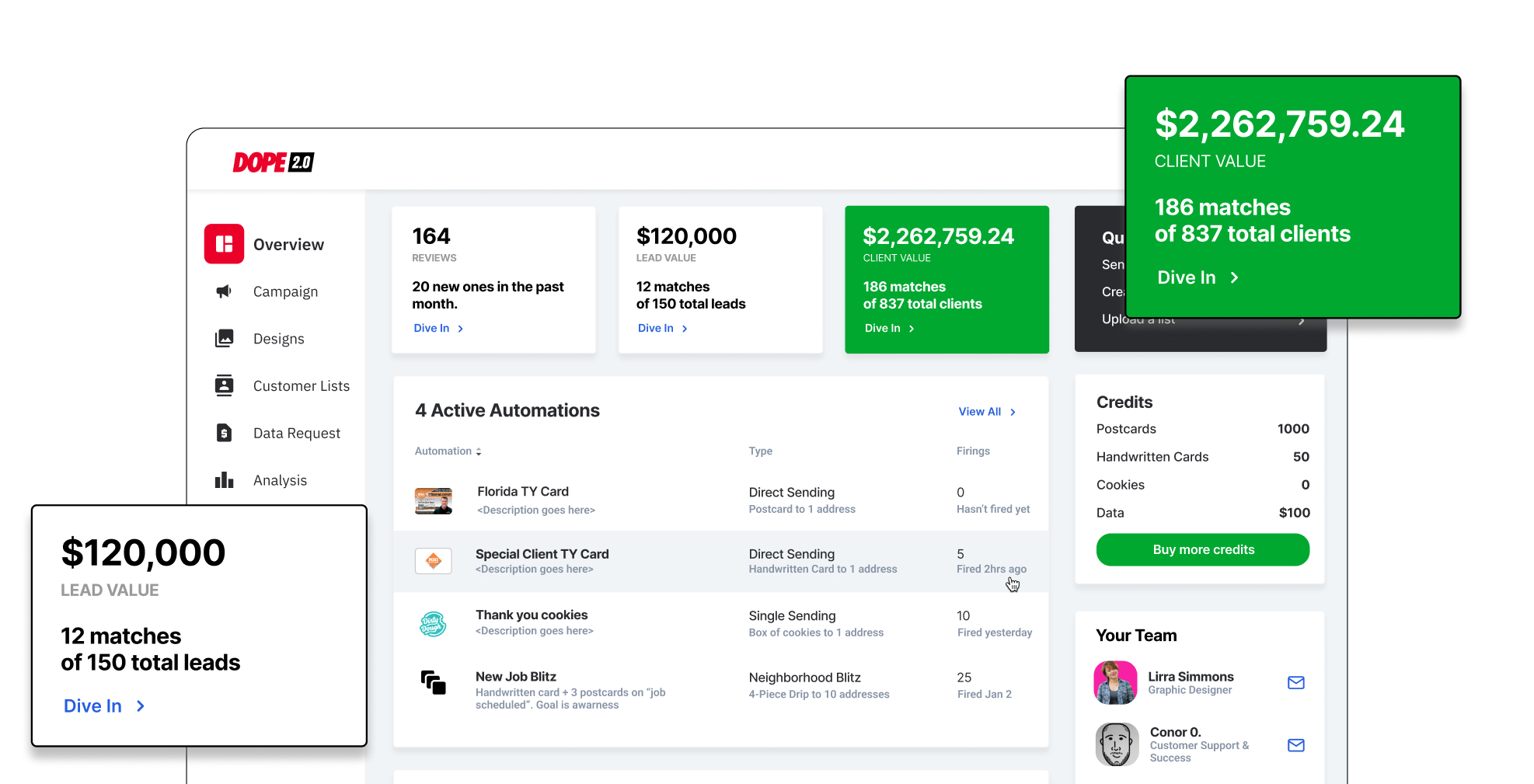Open the Designs image icon
The width and height of the screenshot is (1534, 784).
[x=224, y=338]
